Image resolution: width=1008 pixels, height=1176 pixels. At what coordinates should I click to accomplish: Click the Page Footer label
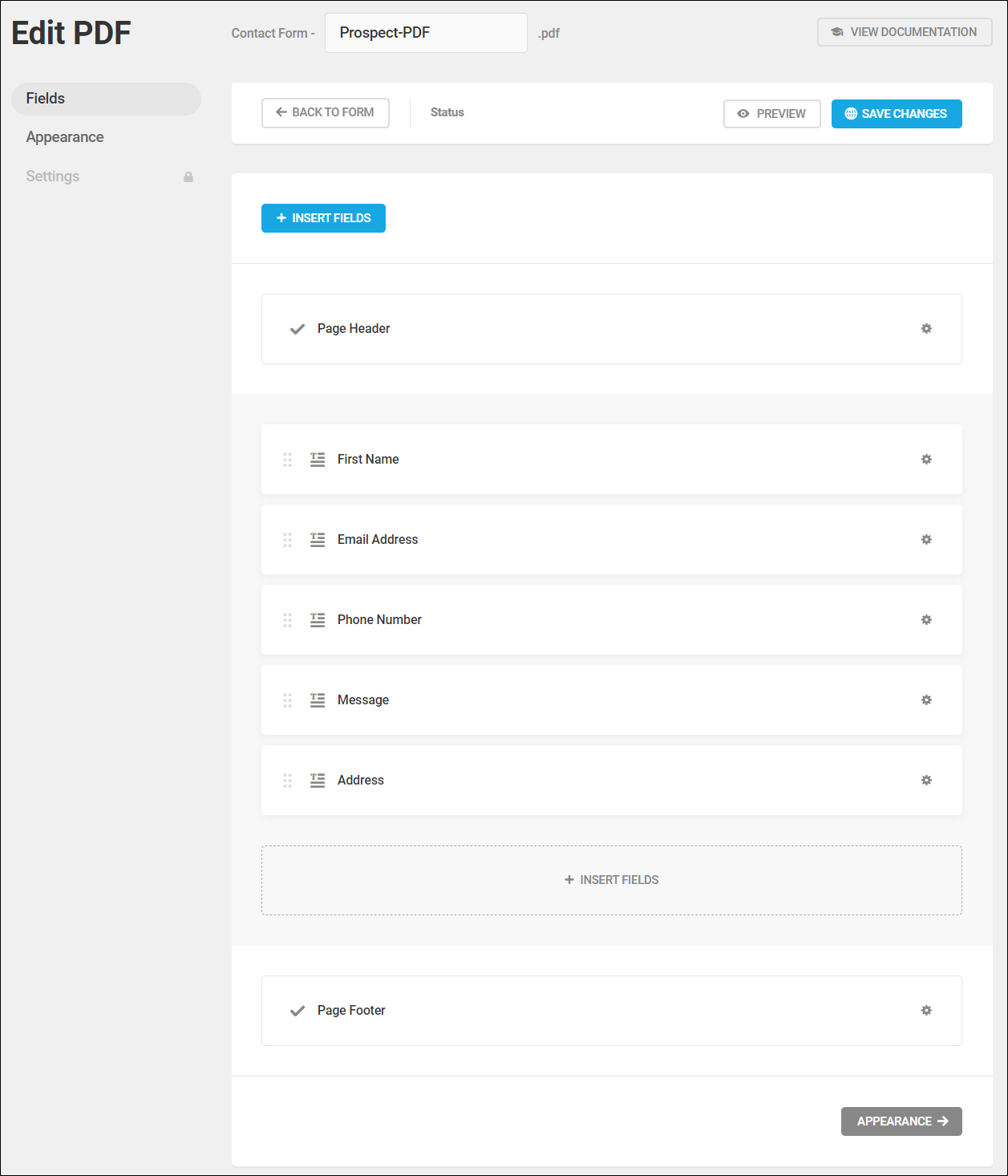click(x=351, y=1011)
